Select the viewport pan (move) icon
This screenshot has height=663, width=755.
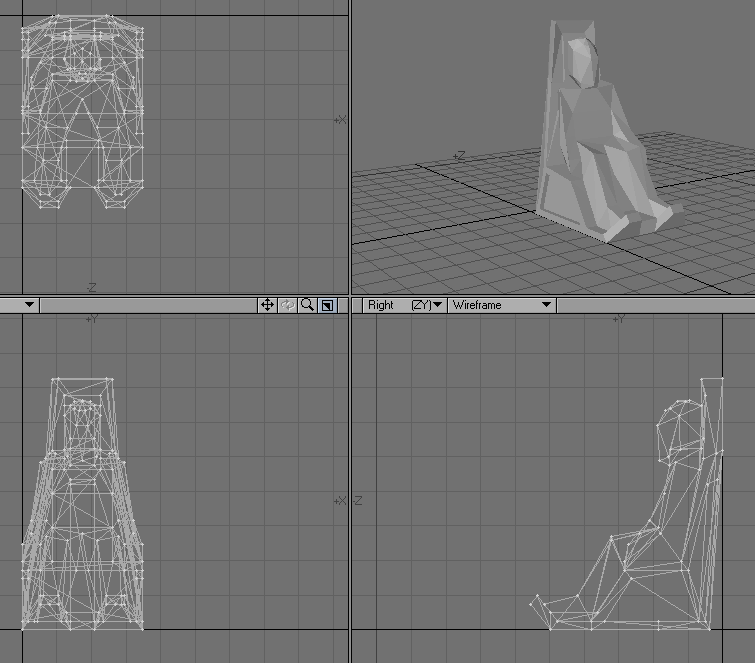pos(267,305)
